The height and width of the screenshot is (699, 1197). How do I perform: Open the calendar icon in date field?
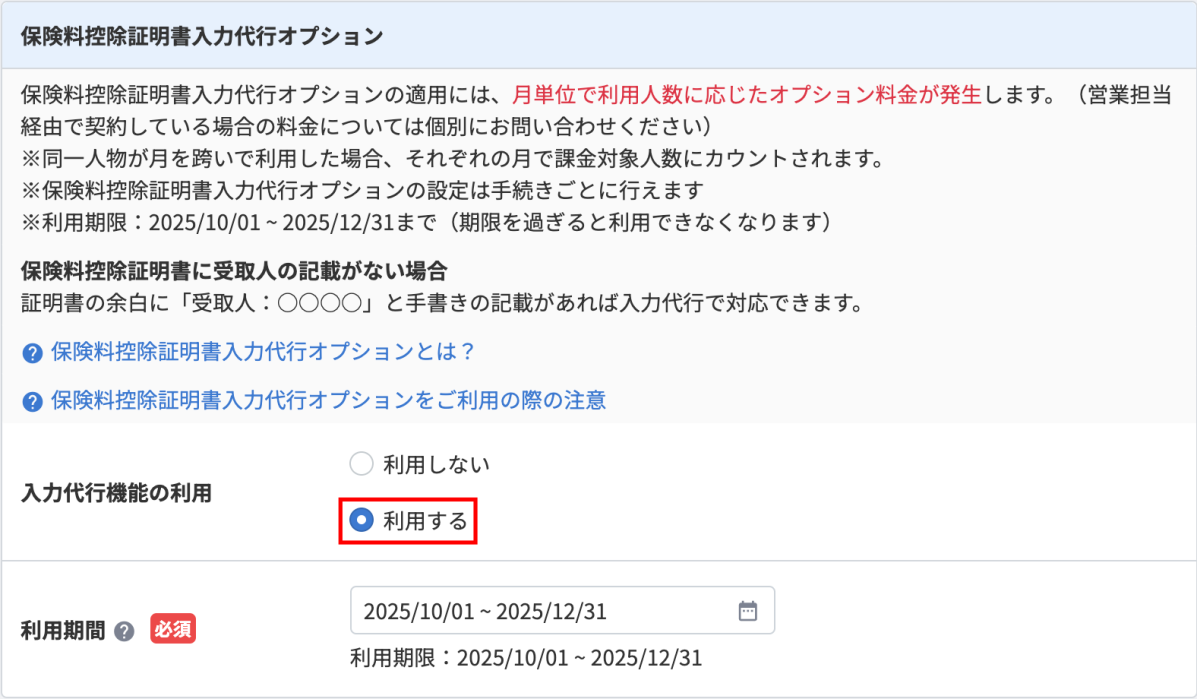(747, 610)
